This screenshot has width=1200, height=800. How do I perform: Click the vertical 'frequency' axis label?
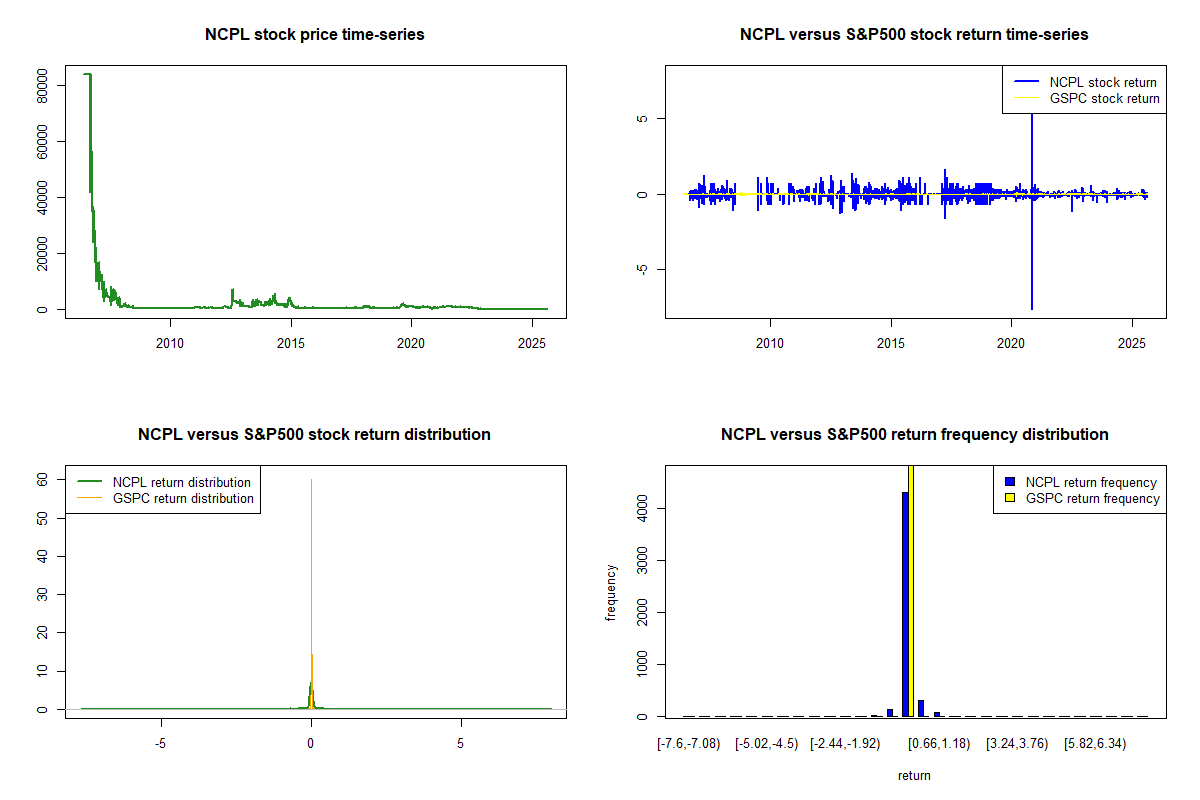point(611,592)
